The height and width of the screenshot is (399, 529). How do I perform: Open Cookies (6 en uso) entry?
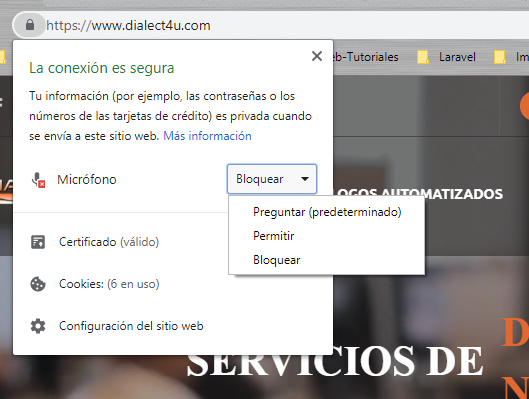109,284
